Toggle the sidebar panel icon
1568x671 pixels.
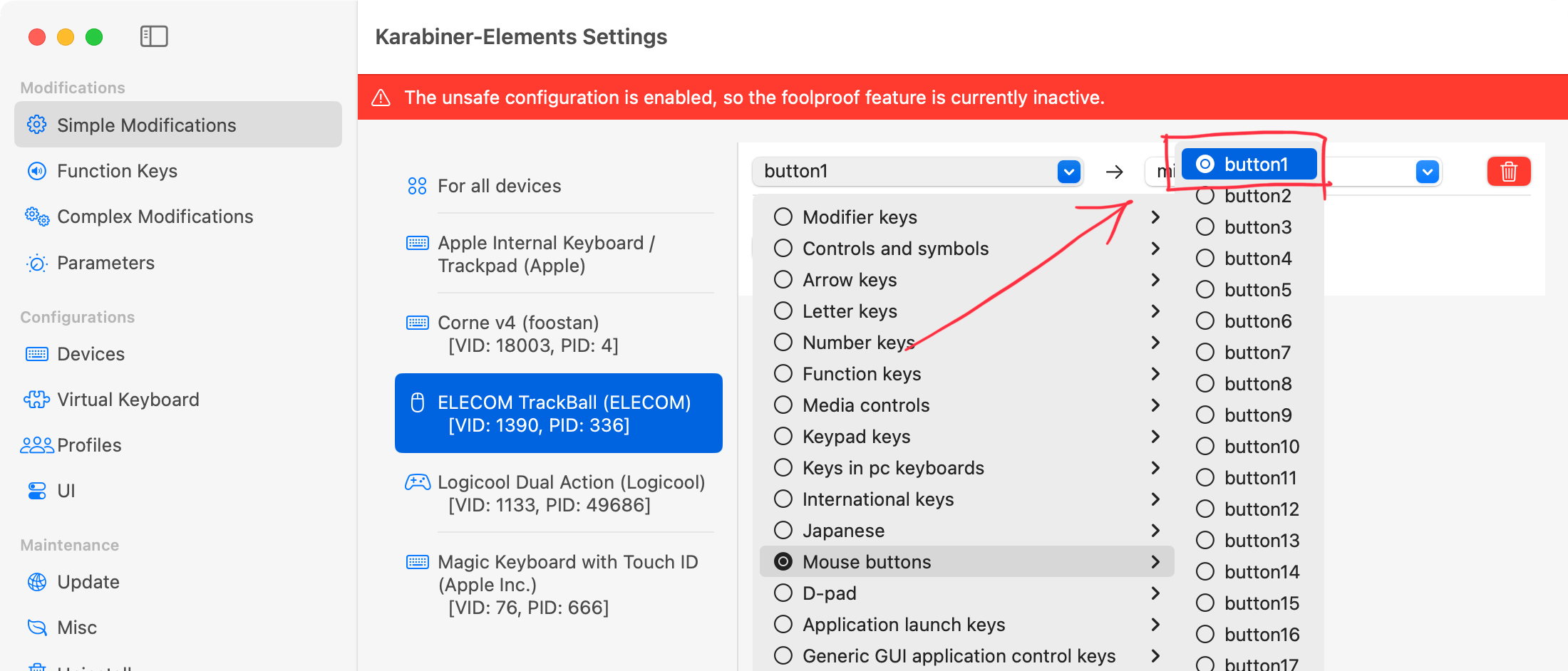[154, 36]
